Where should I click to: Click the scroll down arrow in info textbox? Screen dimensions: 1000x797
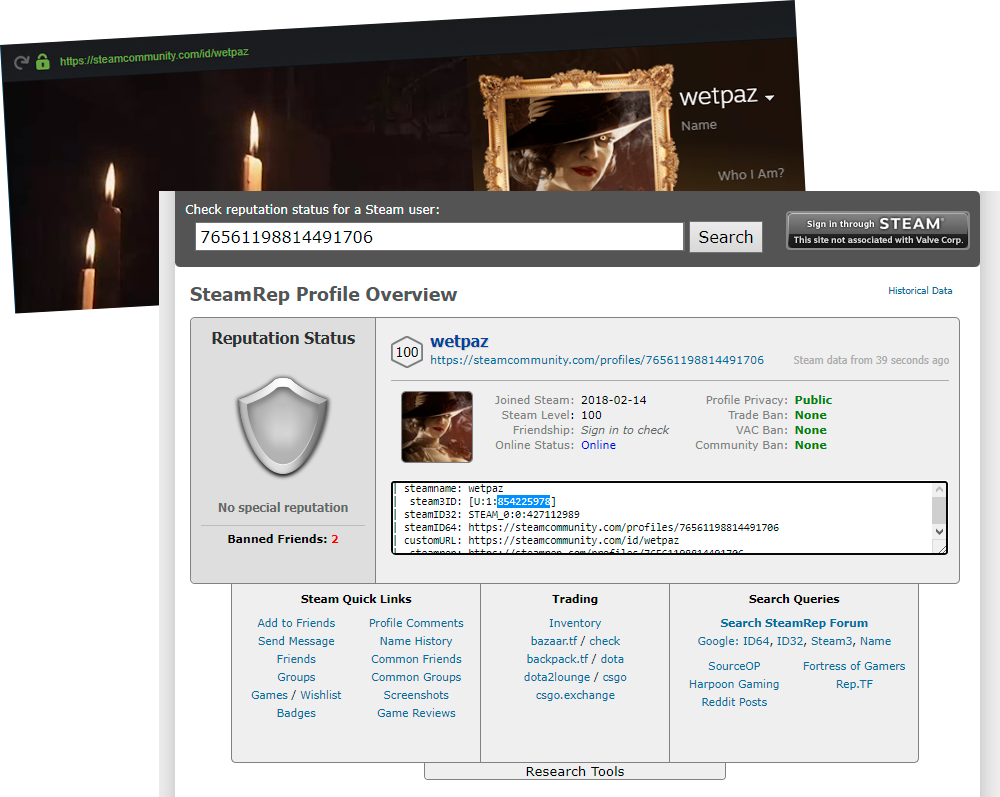939,531
